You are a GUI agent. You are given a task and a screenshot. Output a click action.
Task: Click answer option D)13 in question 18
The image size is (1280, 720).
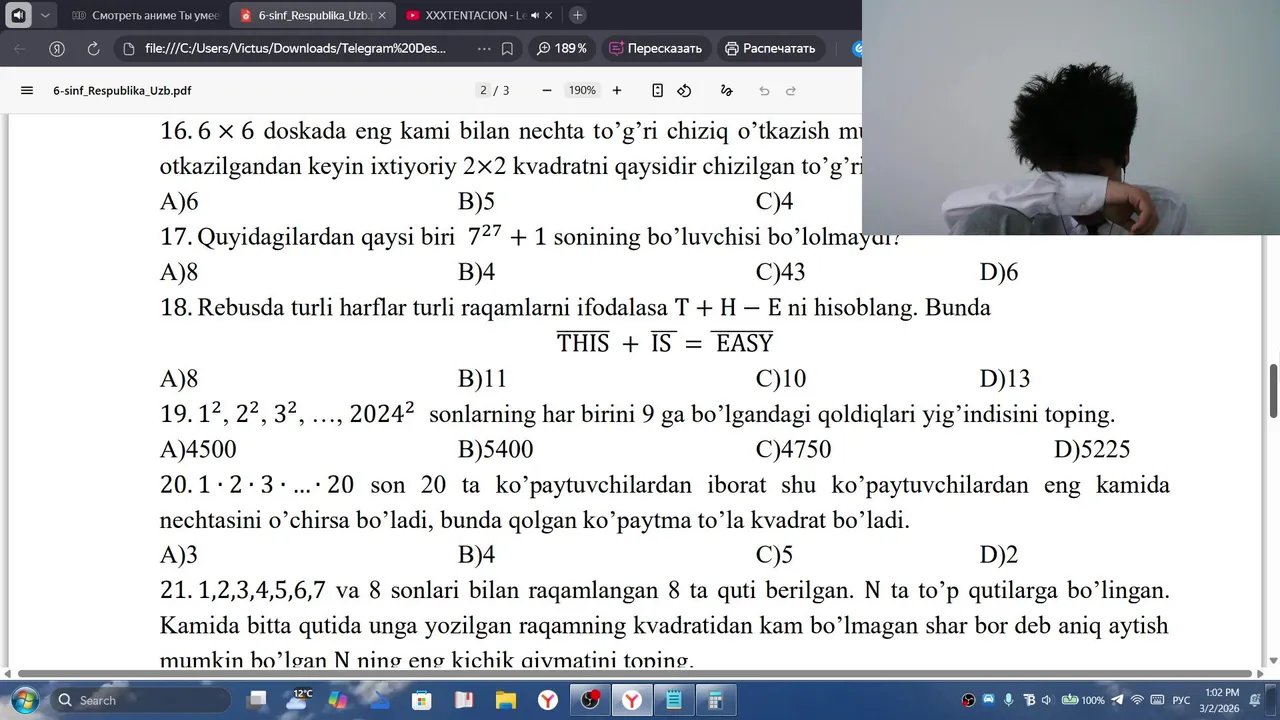point(1005,379)
